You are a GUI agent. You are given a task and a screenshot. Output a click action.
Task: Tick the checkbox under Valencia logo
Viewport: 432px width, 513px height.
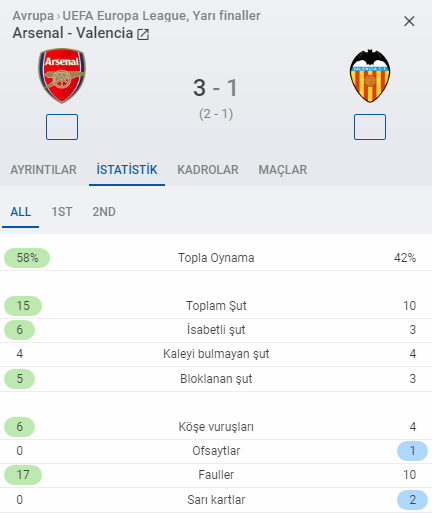(370, 127)
